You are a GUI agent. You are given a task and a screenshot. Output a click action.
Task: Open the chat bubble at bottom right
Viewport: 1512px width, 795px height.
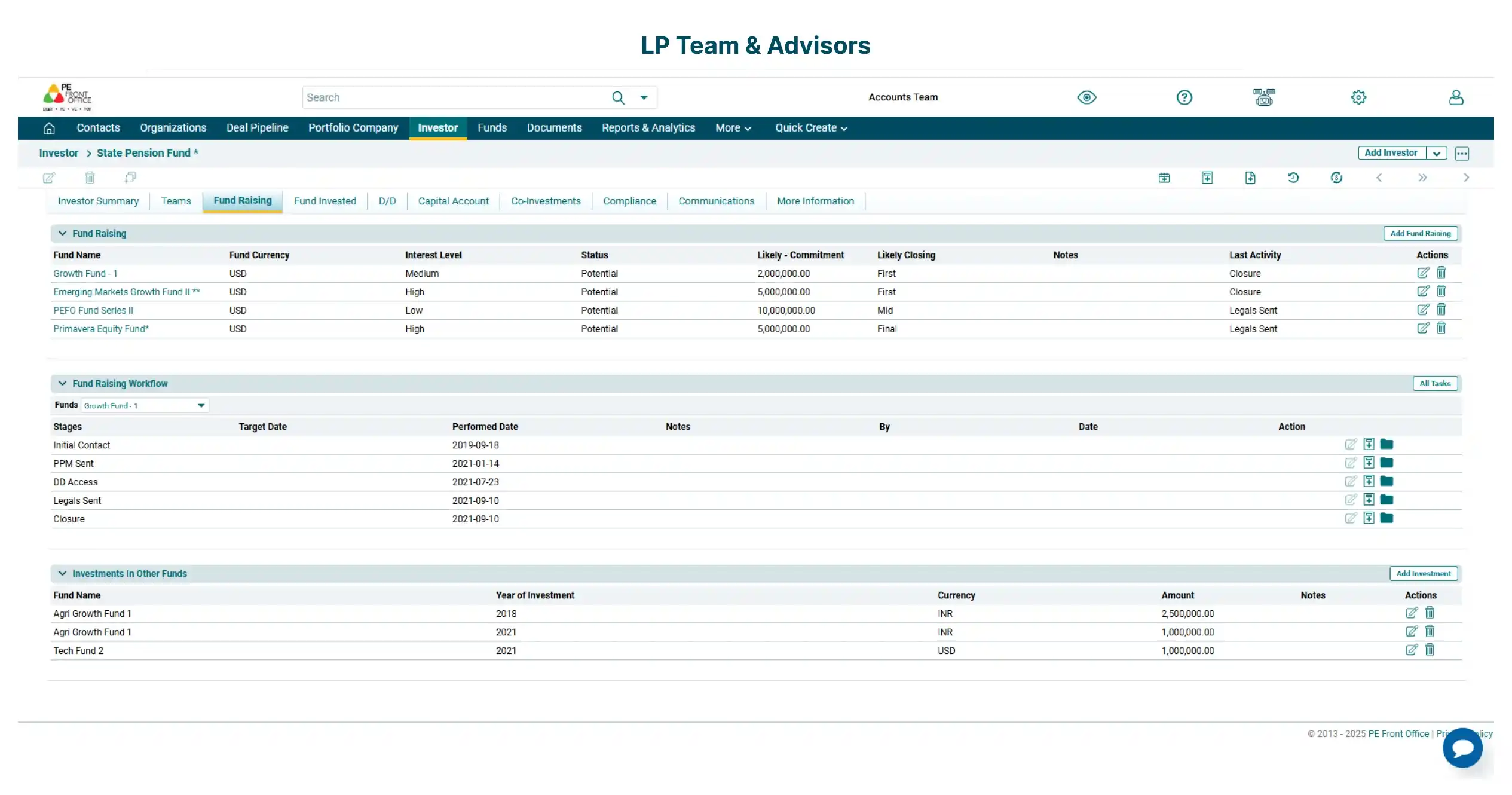[1462, 747]
